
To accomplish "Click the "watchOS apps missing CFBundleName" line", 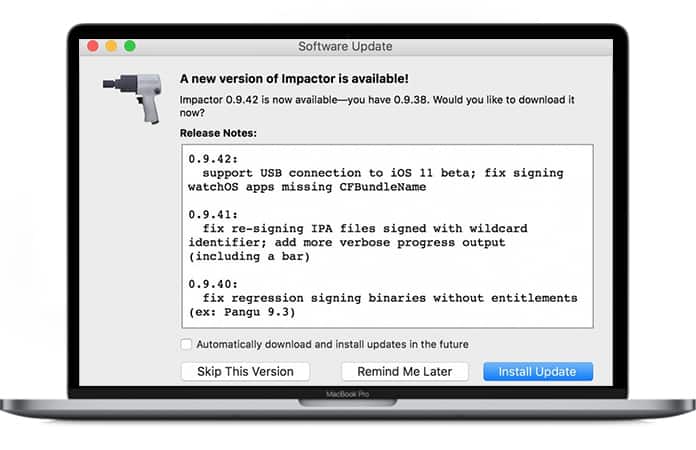I will click(307, 187).
